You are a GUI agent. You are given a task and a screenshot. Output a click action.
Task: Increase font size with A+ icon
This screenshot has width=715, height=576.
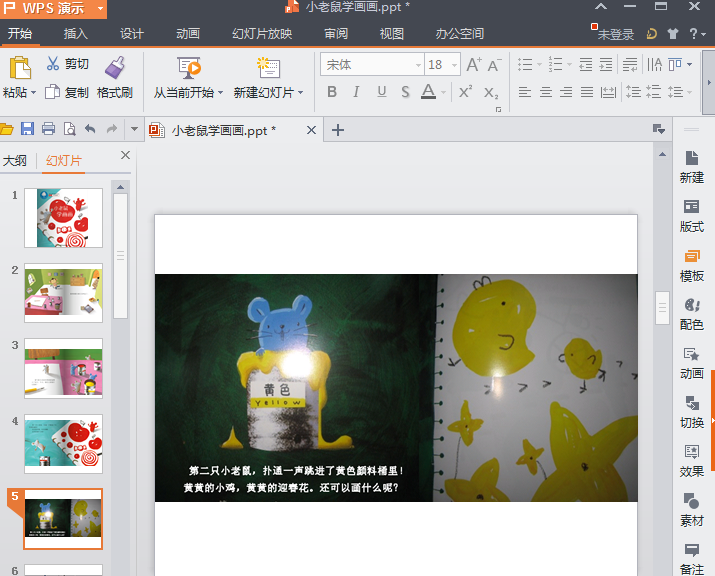474,65
